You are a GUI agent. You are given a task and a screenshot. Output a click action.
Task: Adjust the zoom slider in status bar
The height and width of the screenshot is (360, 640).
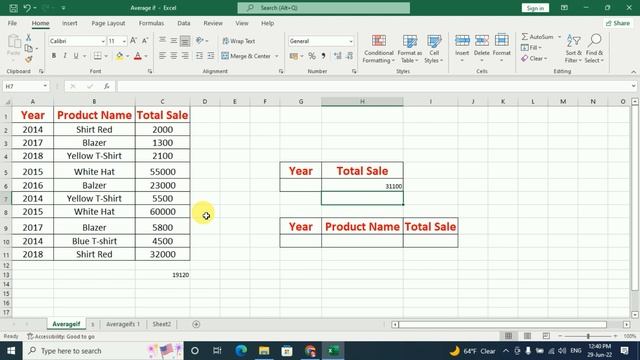coord(588,336)
